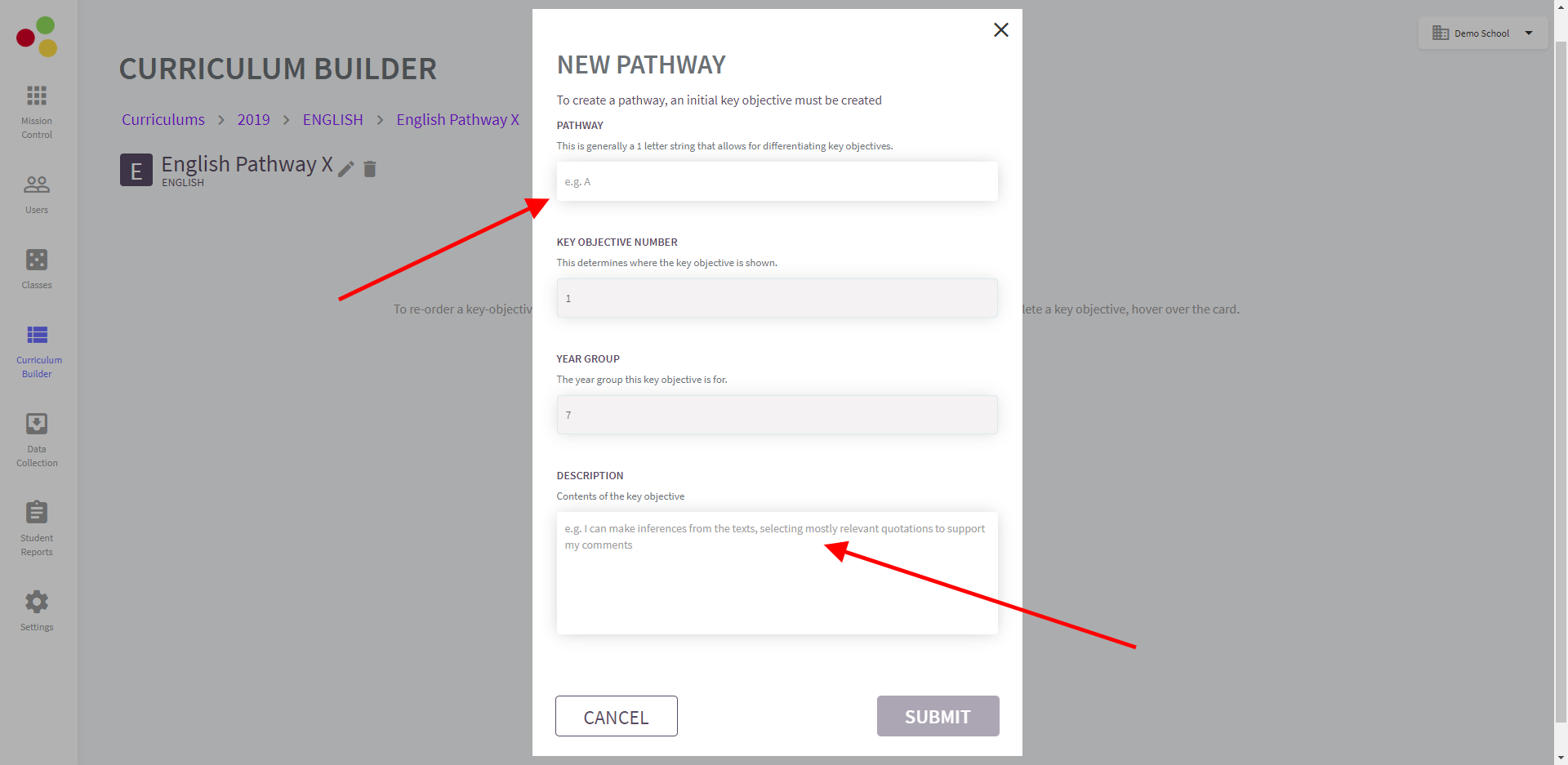Go to the 2019 breadcrumb
The height and width of the screenshot is (765, 1568).
pos(253,120)
